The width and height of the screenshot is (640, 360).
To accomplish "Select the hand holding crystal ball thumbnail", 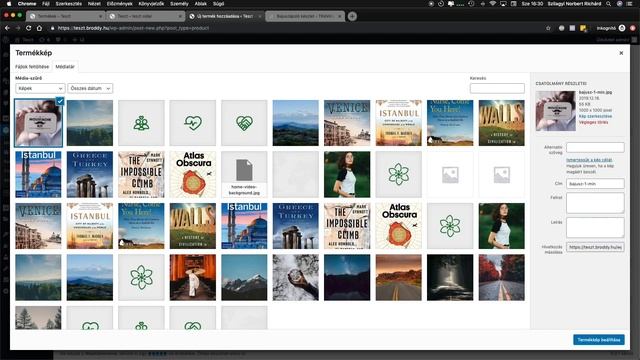I will [x=296, y=278].
